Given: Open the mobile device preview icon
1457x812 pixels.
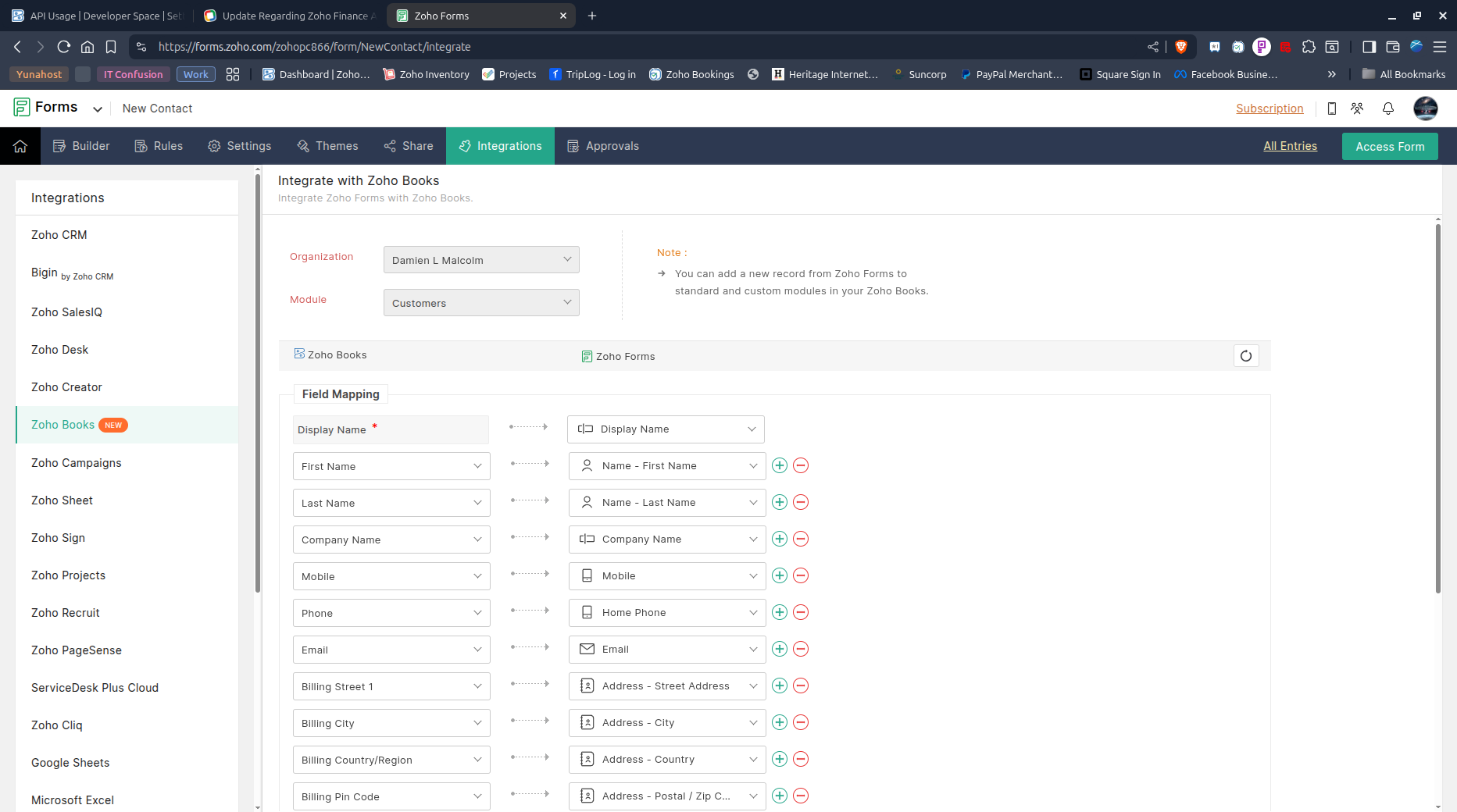Looking at the screenshot, I should coord(1332,109).
